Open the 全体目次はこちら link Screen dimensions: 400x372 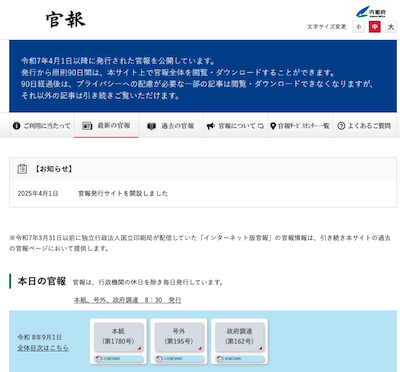tap(43, 348)
